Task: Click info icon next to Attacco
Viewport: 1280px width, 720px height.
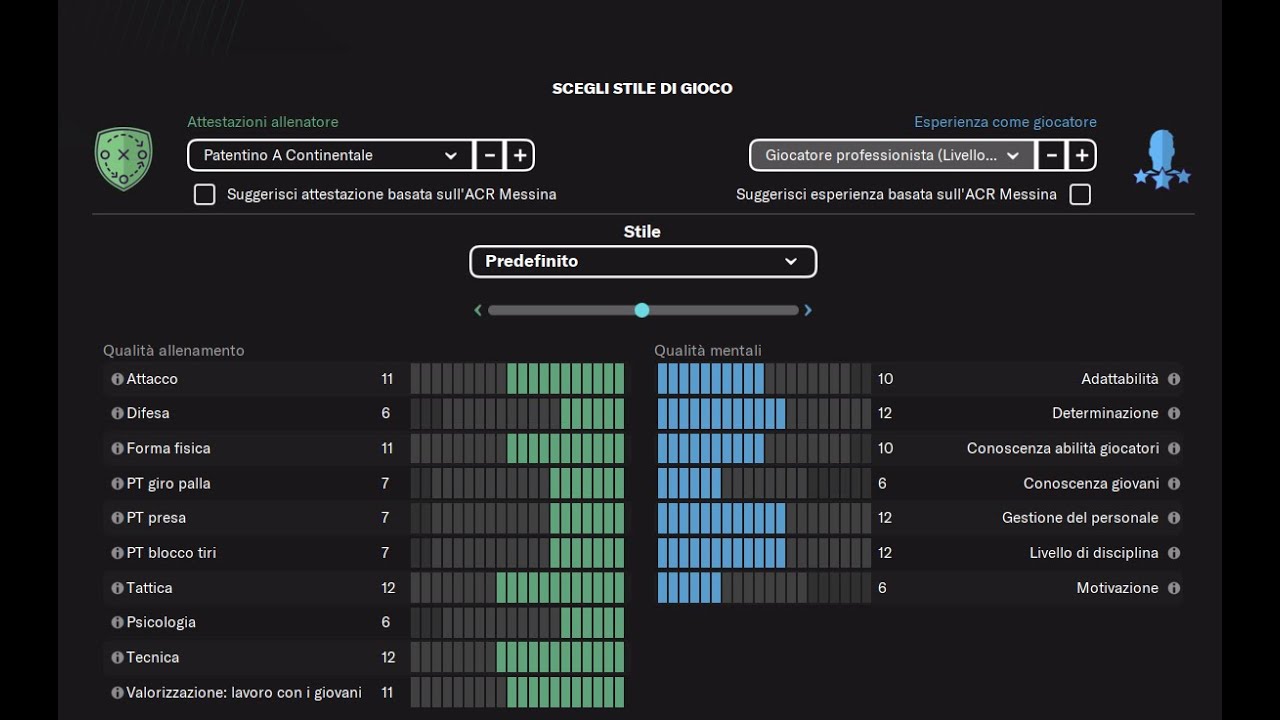Action: 117,379
